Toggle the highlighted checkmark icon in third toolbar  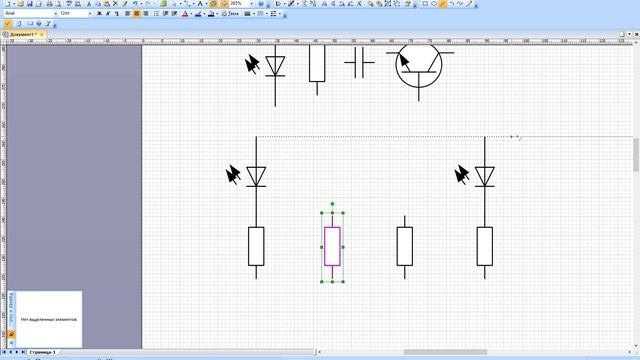(x=8, y=24)
